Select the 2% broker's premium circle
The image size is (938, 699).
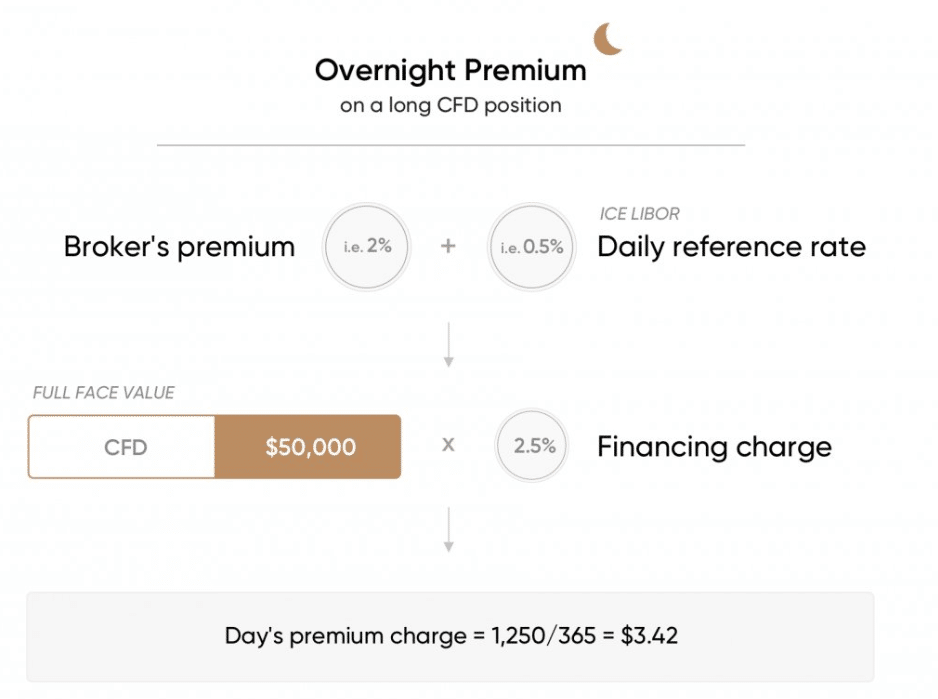tap(367, 247)
